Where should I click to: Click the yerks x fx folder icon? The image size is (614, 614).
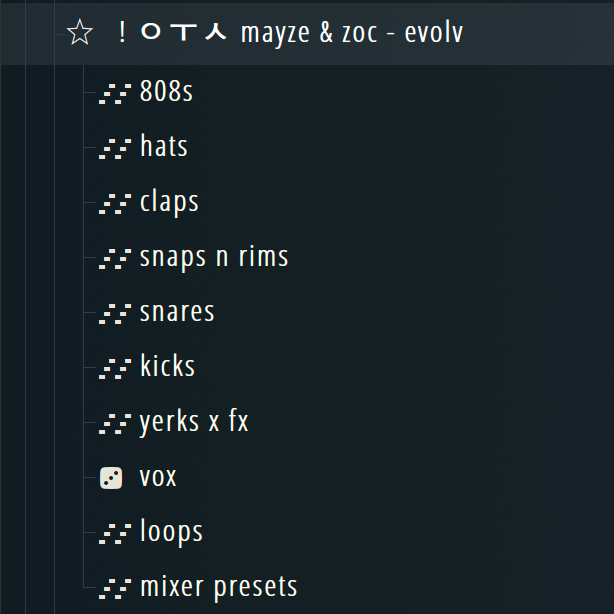(x=114, y=424)
